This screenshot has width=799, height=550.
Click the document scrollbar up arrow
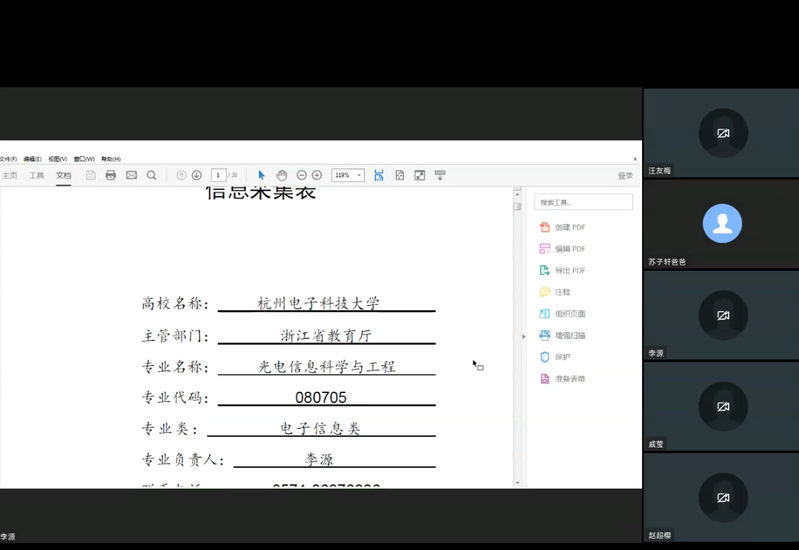[x=517, y=195]
